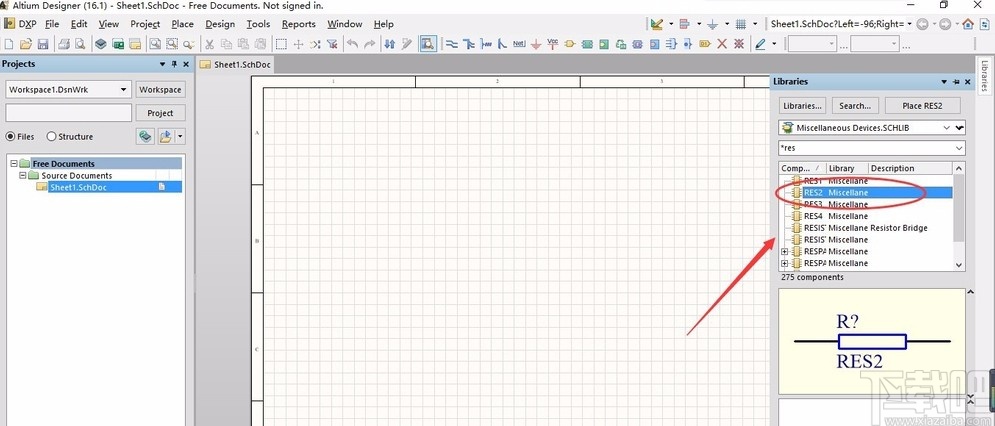This screenshot has height=426, width=995.
Task: Open the Help menu
Action: pyautogui.click(x=383, y=24)
